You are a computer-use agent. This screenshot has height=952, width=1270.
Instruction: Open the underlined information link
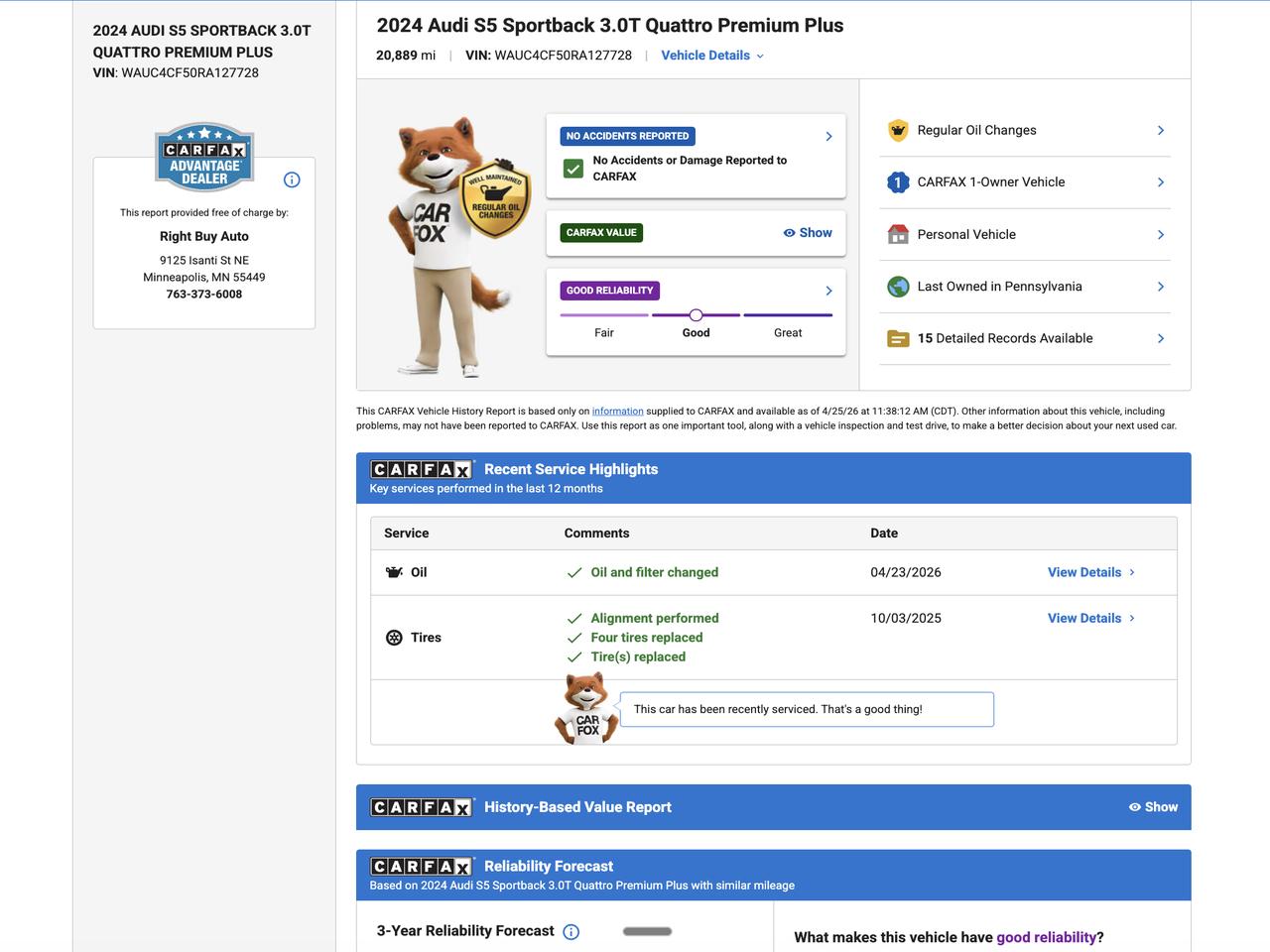(x=617, y=412)
